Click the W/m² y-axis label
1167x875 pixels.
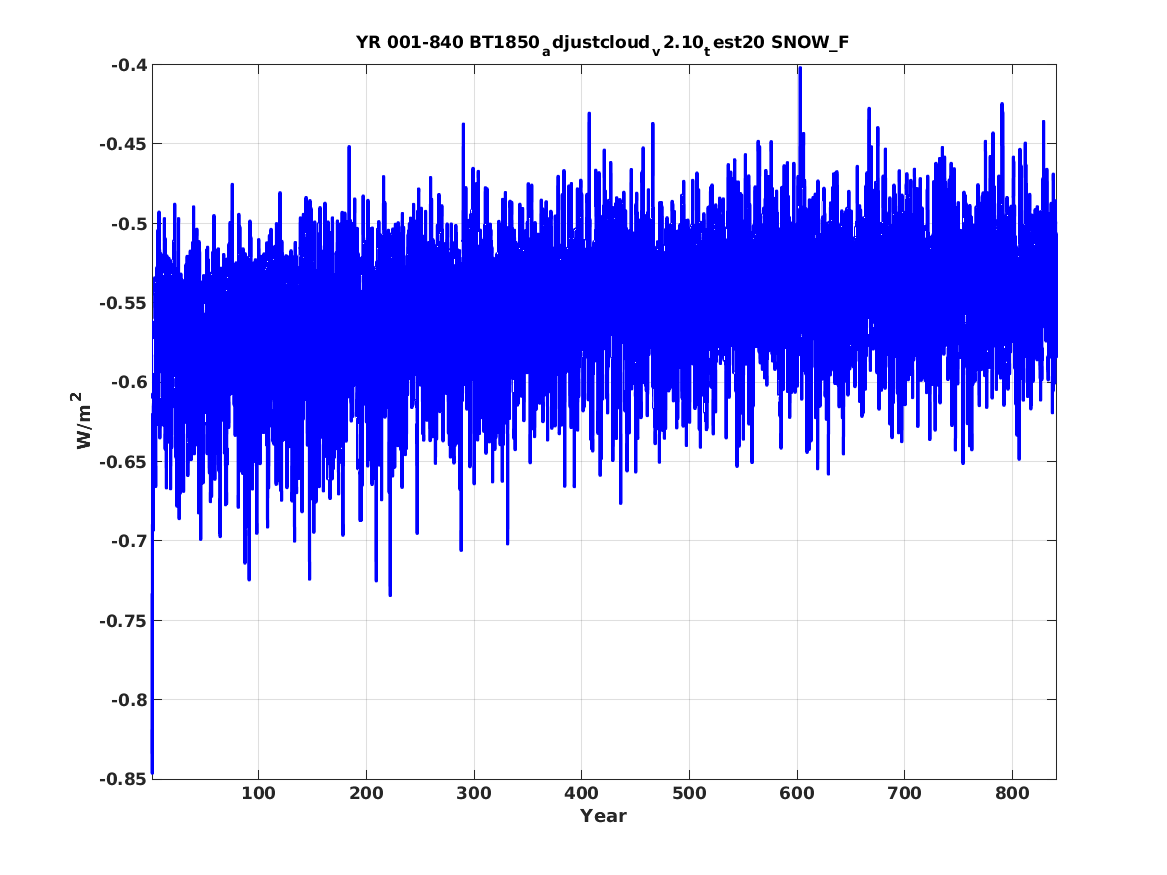(83, 421)
